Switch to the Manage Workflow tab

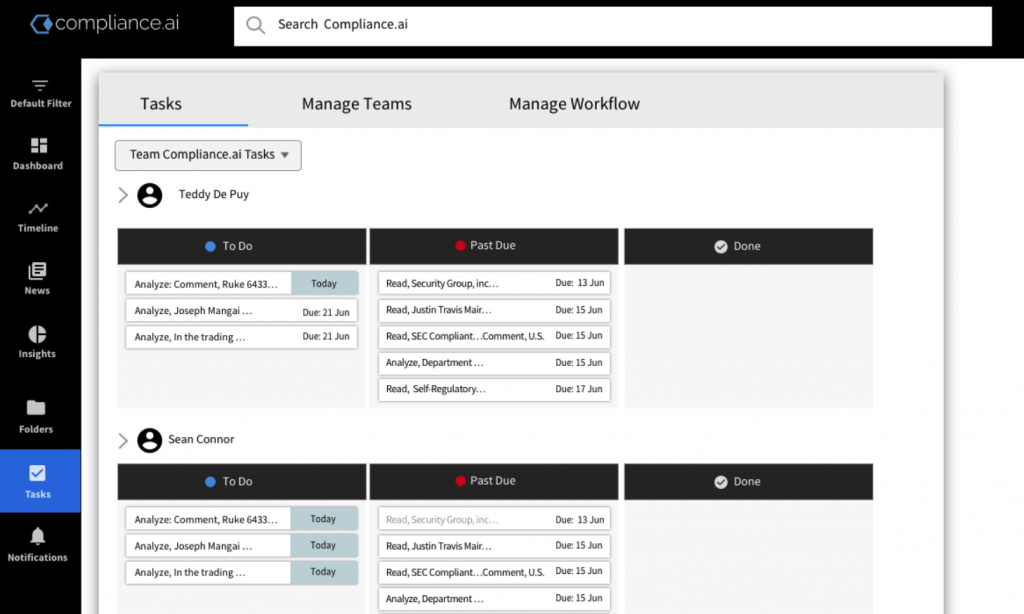coord(574,104)
